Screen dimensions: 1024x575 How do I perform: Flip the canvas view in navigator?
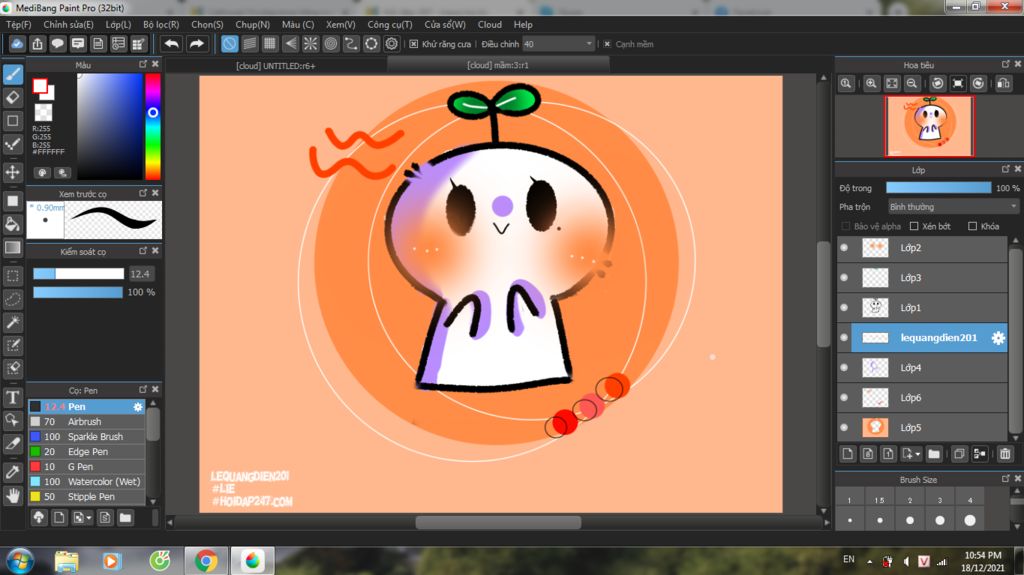click(1003, 84)
